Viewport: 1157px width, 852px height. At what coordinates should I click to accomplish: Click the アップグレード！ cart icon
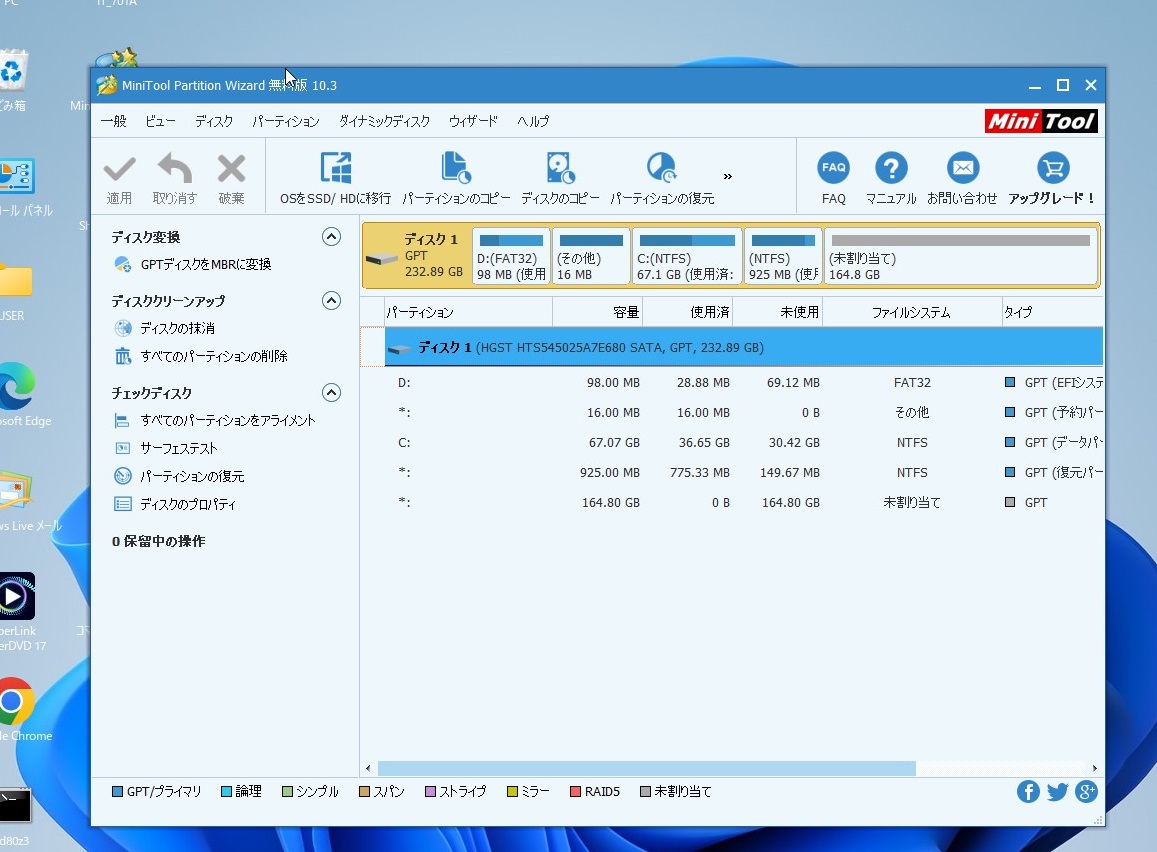[1052, 169]
